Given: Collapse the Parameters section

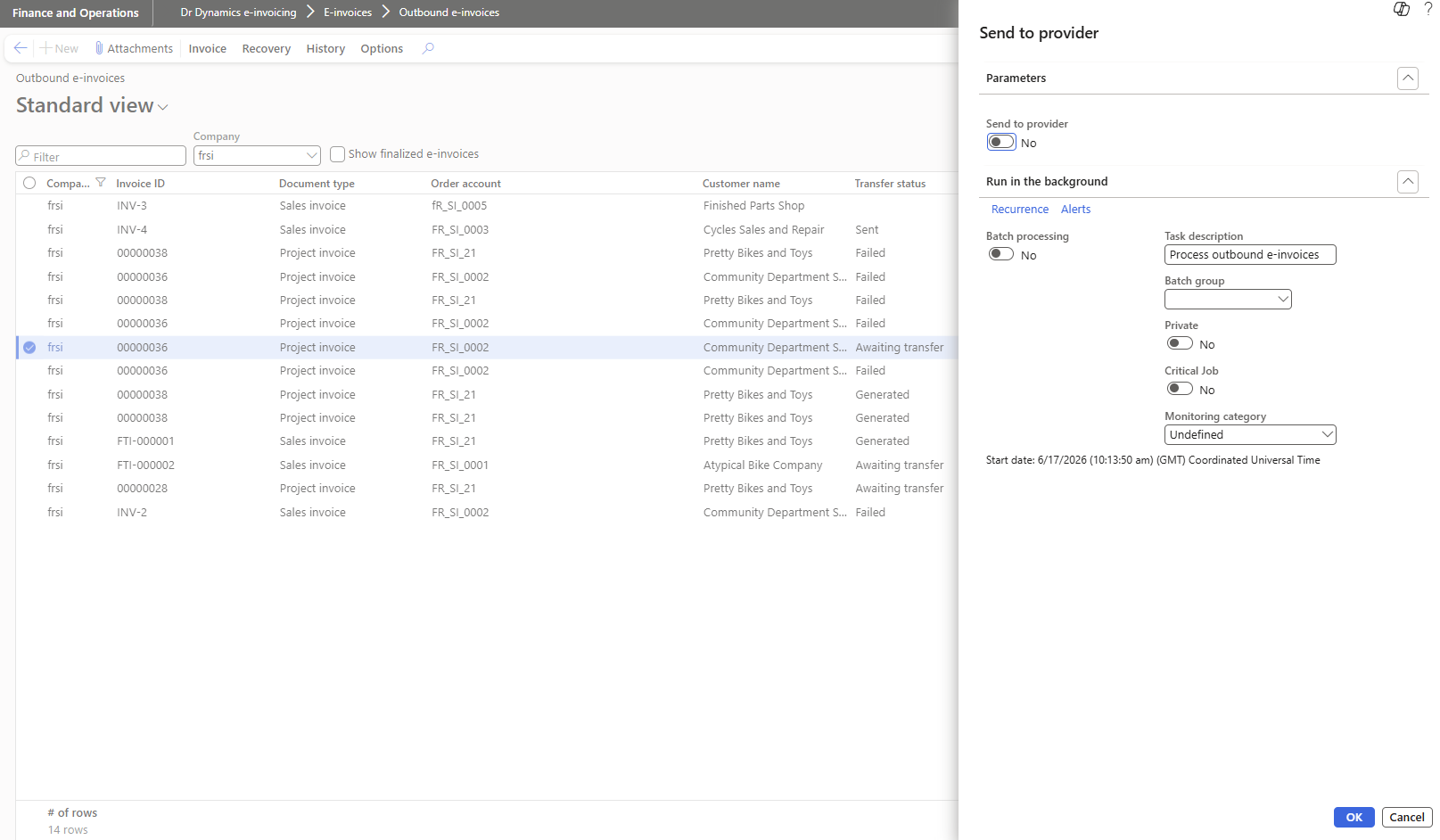Looking at the screenshot, I should (x=1408, y=78).
